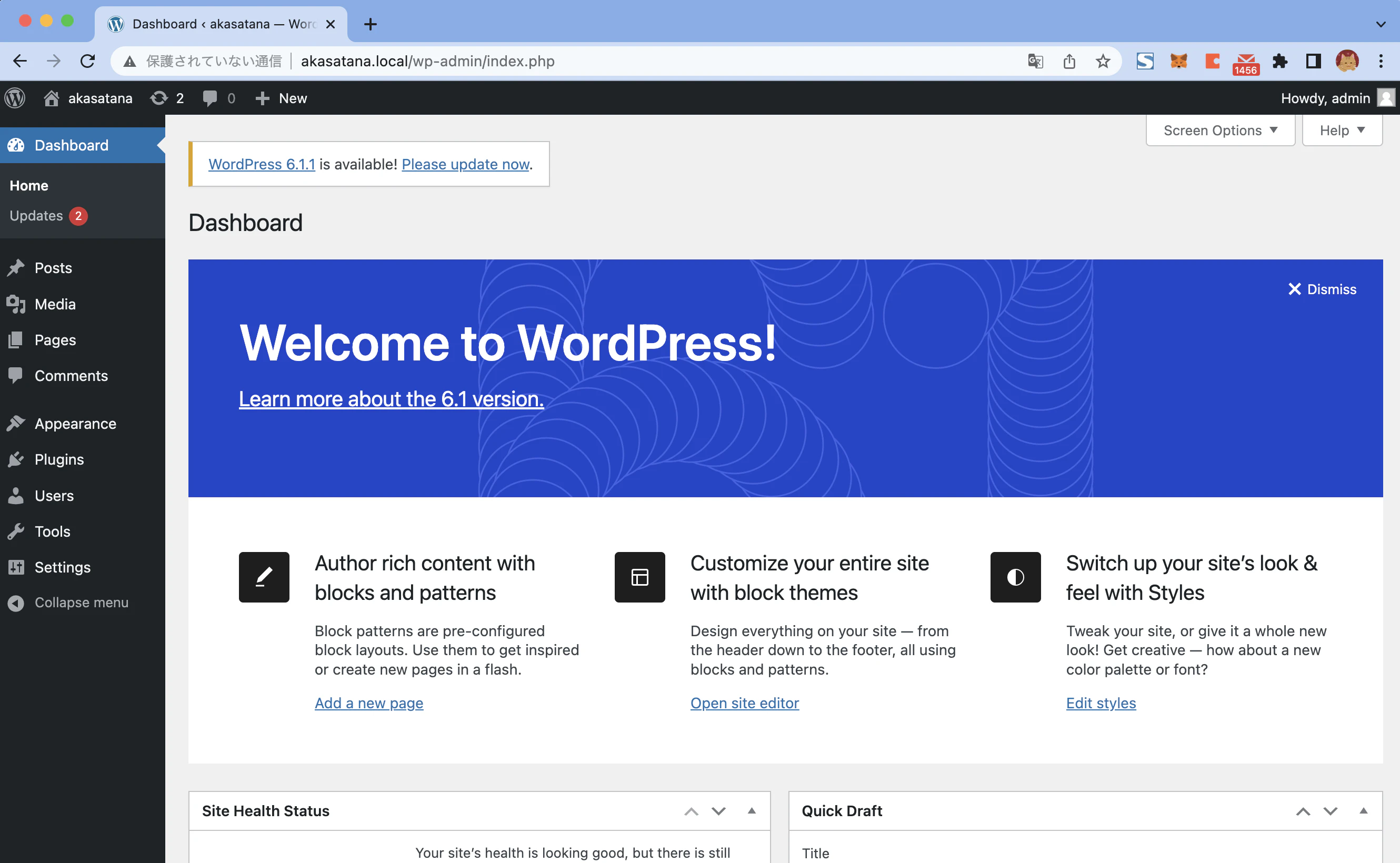Image resolution: width=1400 pixels, height=863 pixels.
Task: Bookmark this page with the star icon
Action: (1103, 61)
